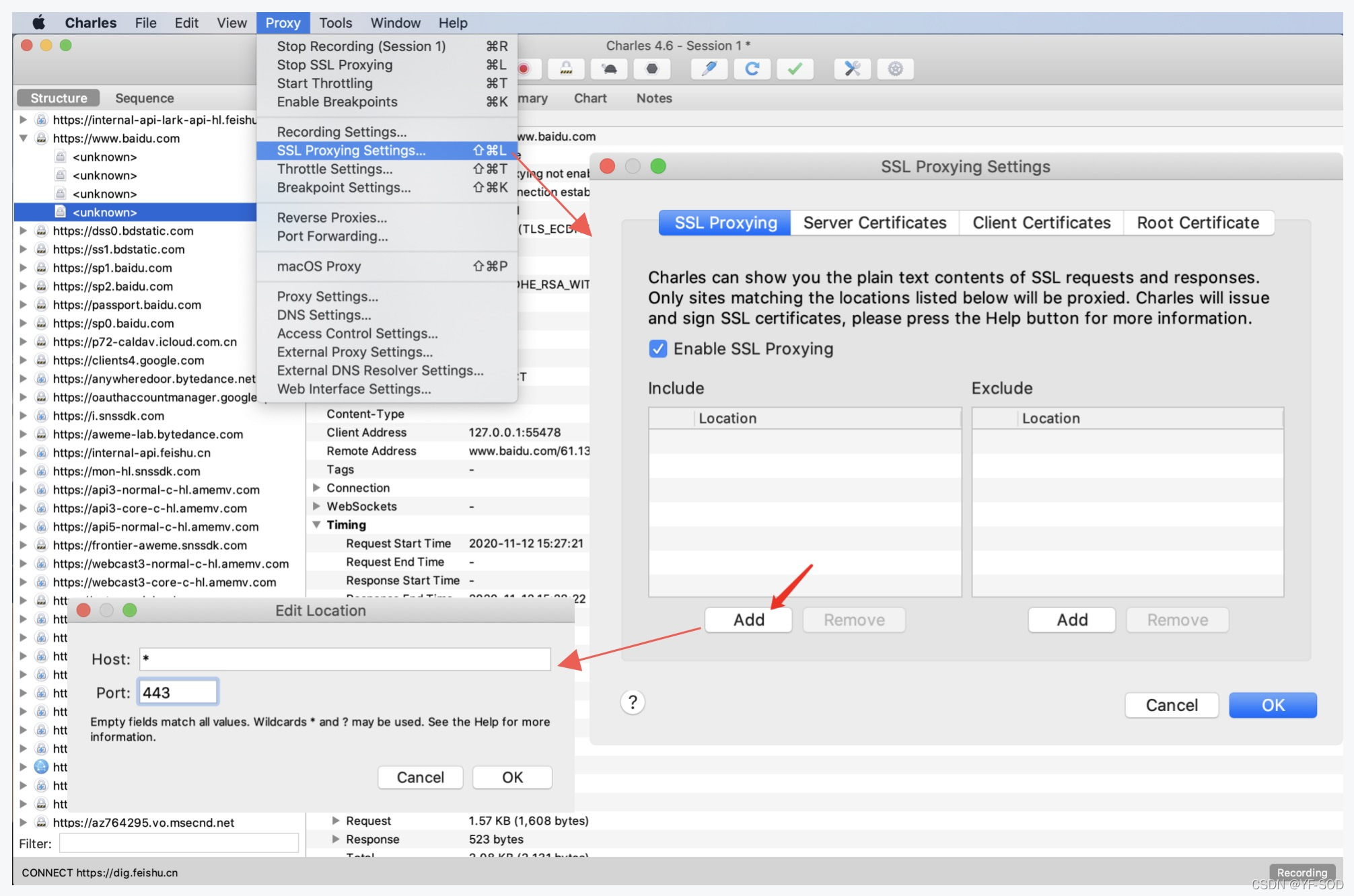This screenshot has height=896, width=1354.
Task: Switch to the Server Certificates tab
Action: pyautogui.click(x=875, y=223)
